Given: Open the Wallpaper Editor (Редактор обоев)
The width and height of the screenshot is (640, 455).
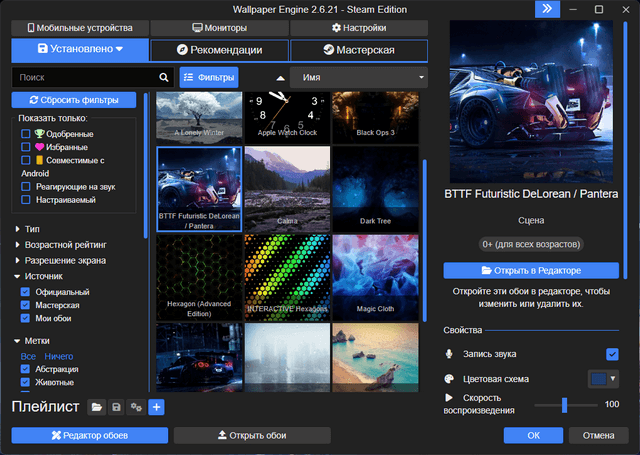Looking at the screenshot, I should coord(89,435).
